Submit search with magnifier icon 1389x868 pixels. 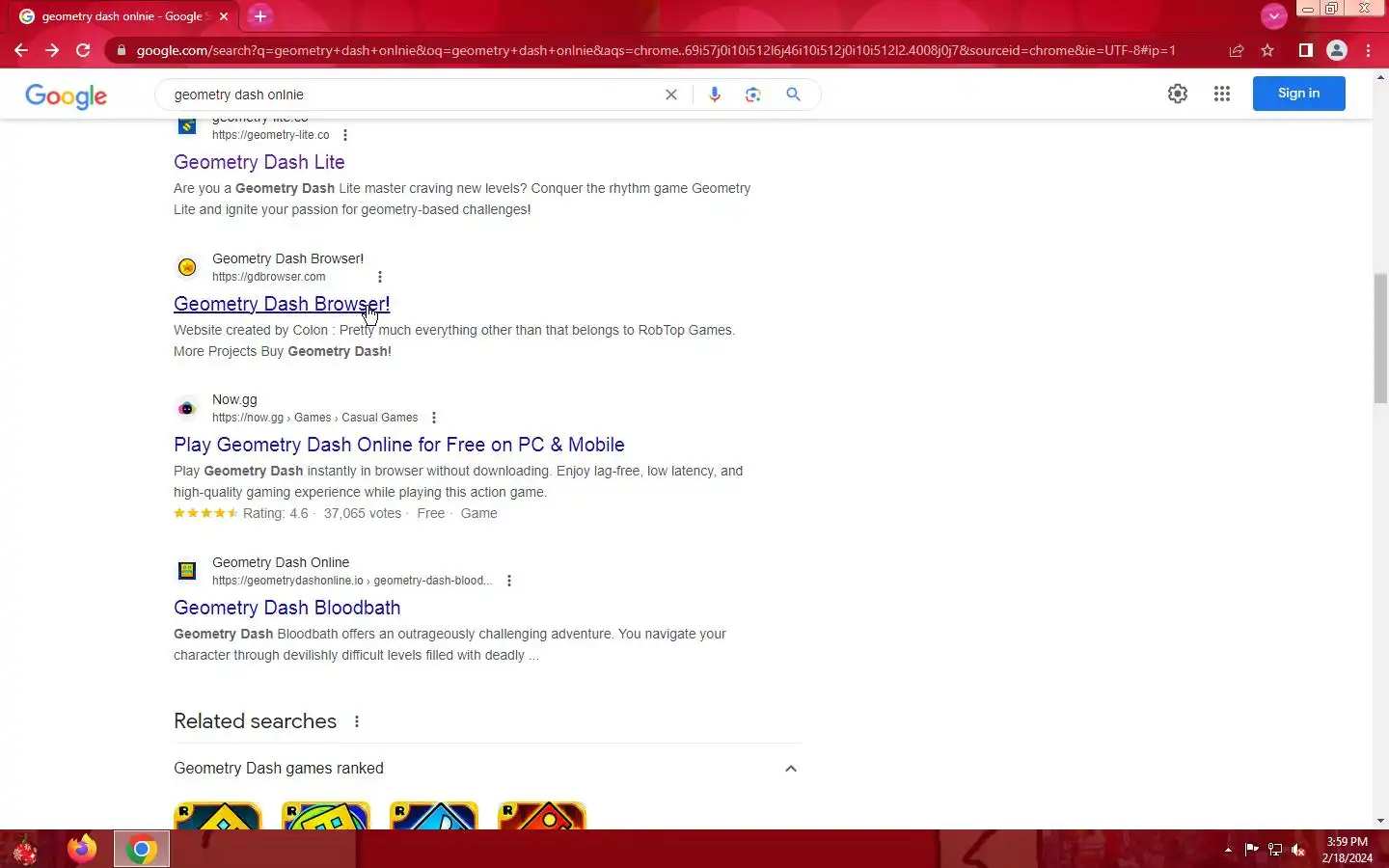point(793,95)
